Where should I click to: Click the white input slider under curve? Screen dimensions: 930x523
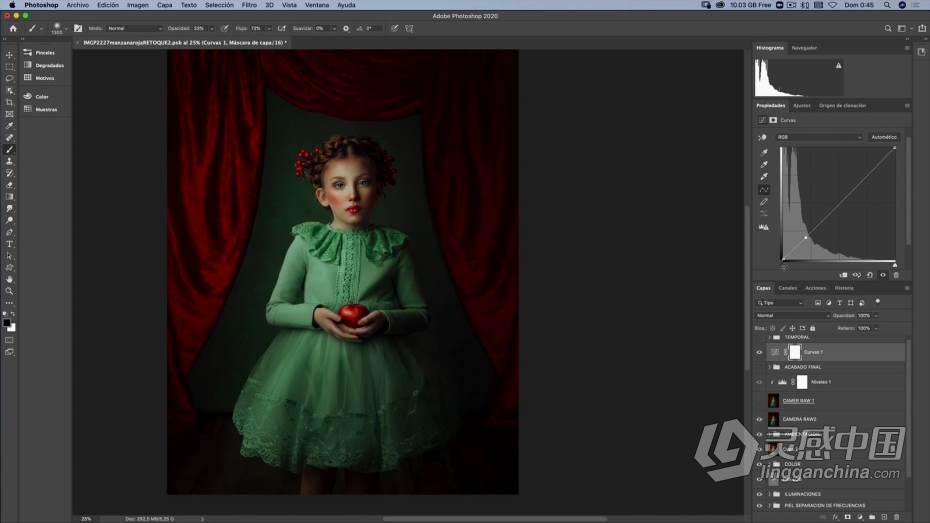895,264
